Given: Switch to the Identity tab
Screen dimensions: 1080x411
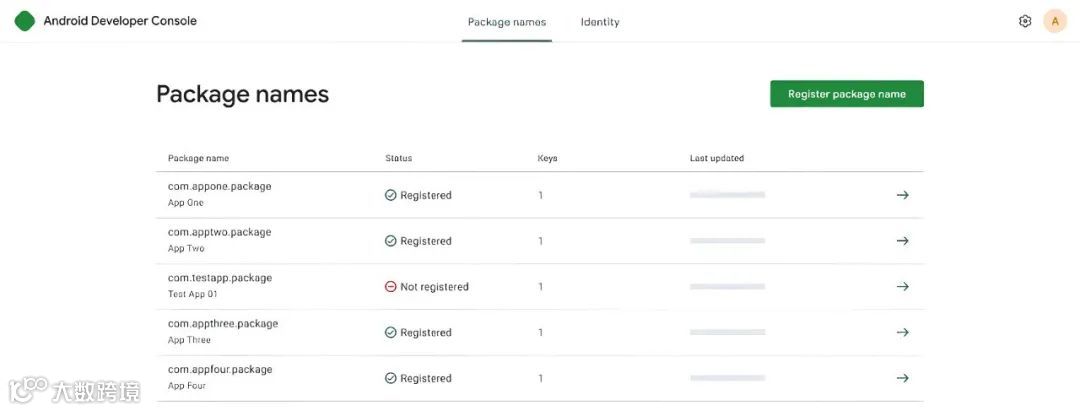Looking at the screenshot, I should [600, 22].
